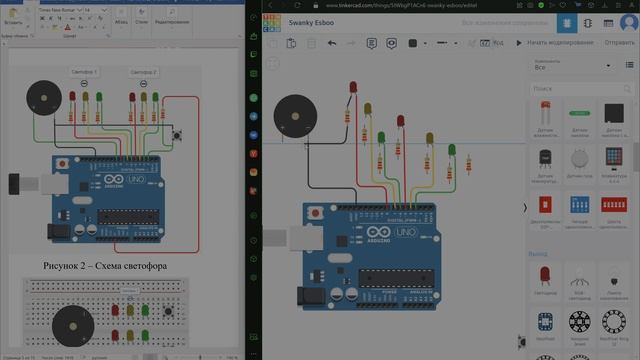This screenshot has height=360, width=640.
Task: Open the Tinkercad logo home link
Action: [271, 23]
